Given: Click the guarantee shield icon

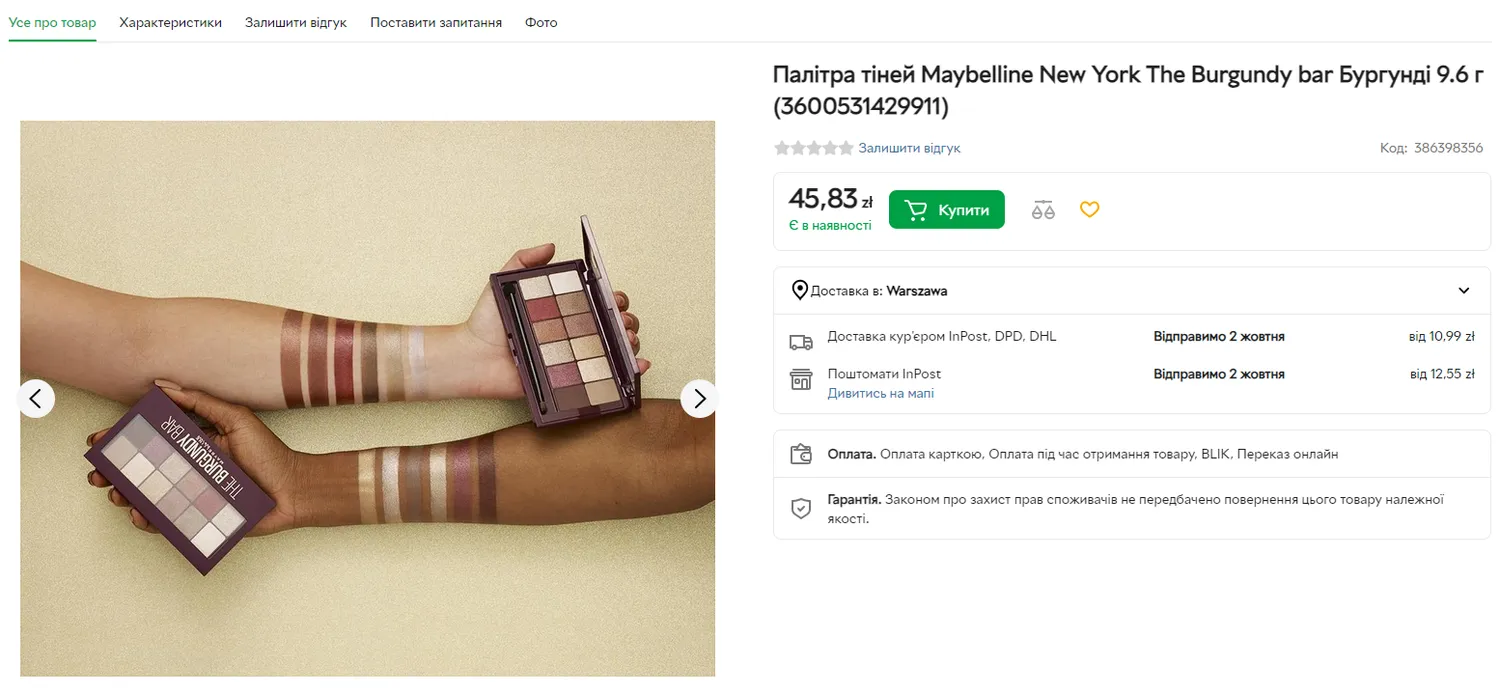Looking at the screenshot, I should point(801,508).
